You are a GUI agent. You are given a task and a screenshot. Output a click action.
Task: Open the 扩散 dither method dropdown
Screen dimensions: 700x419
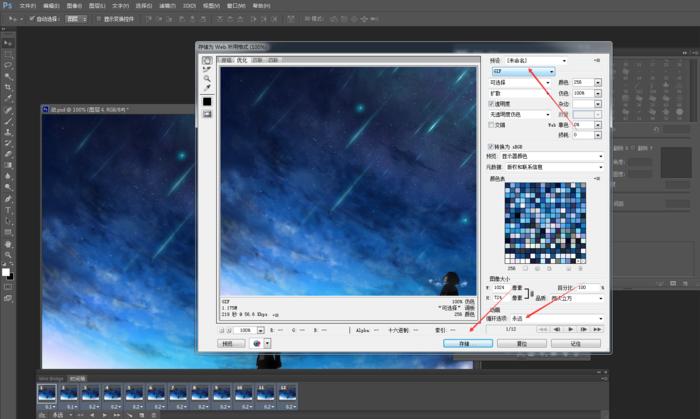pyautogui.click(x=520, y=93)
